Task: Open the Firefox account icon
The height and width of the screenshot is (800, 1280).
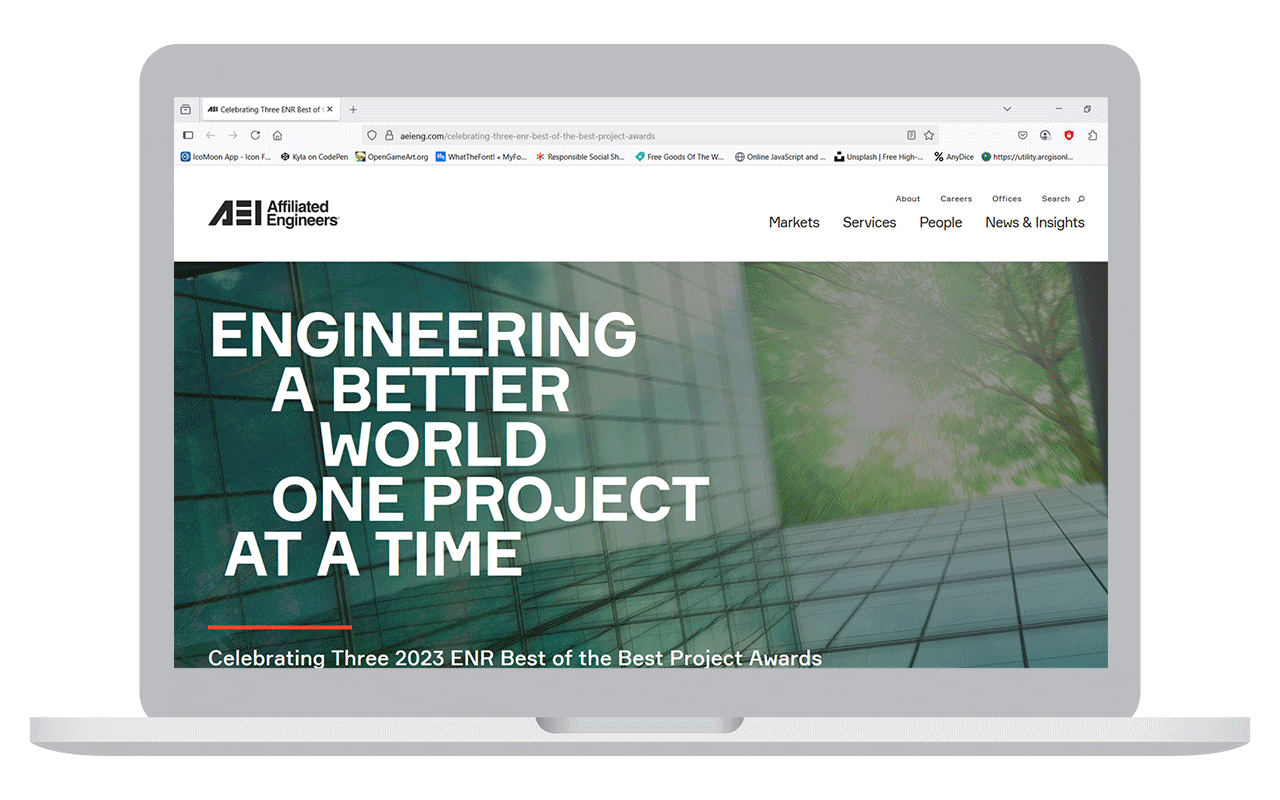Action: (x=1045, y=135)
